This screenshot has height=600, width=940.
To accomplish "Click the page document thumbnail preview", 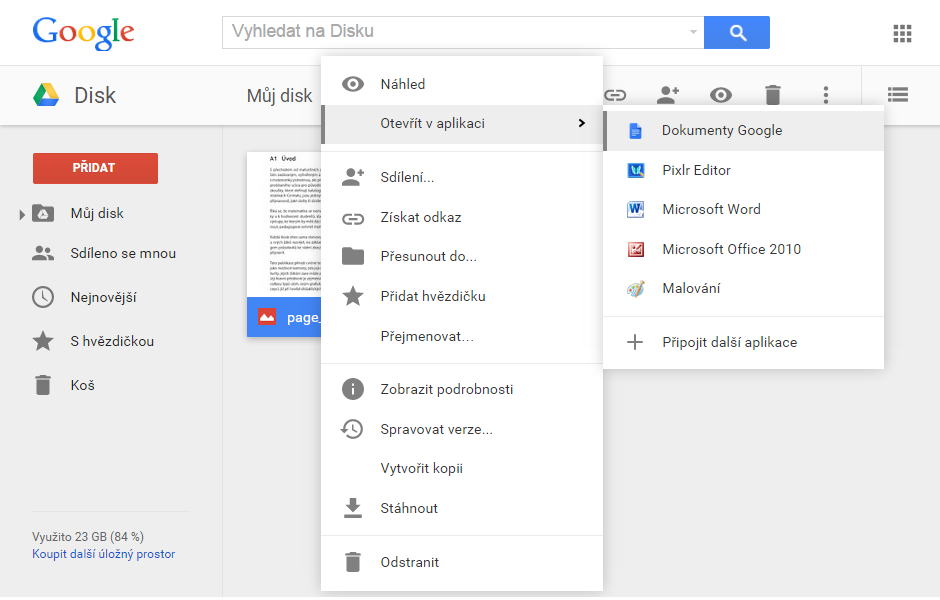I will tap(284, 224).
